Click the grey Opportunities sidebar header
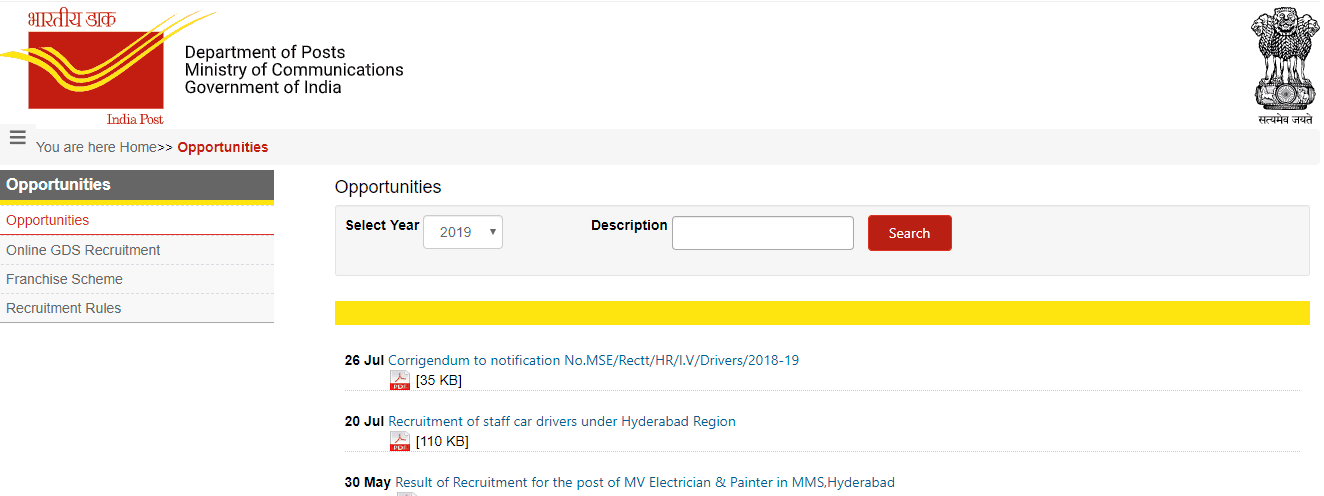 pos(136,185)
